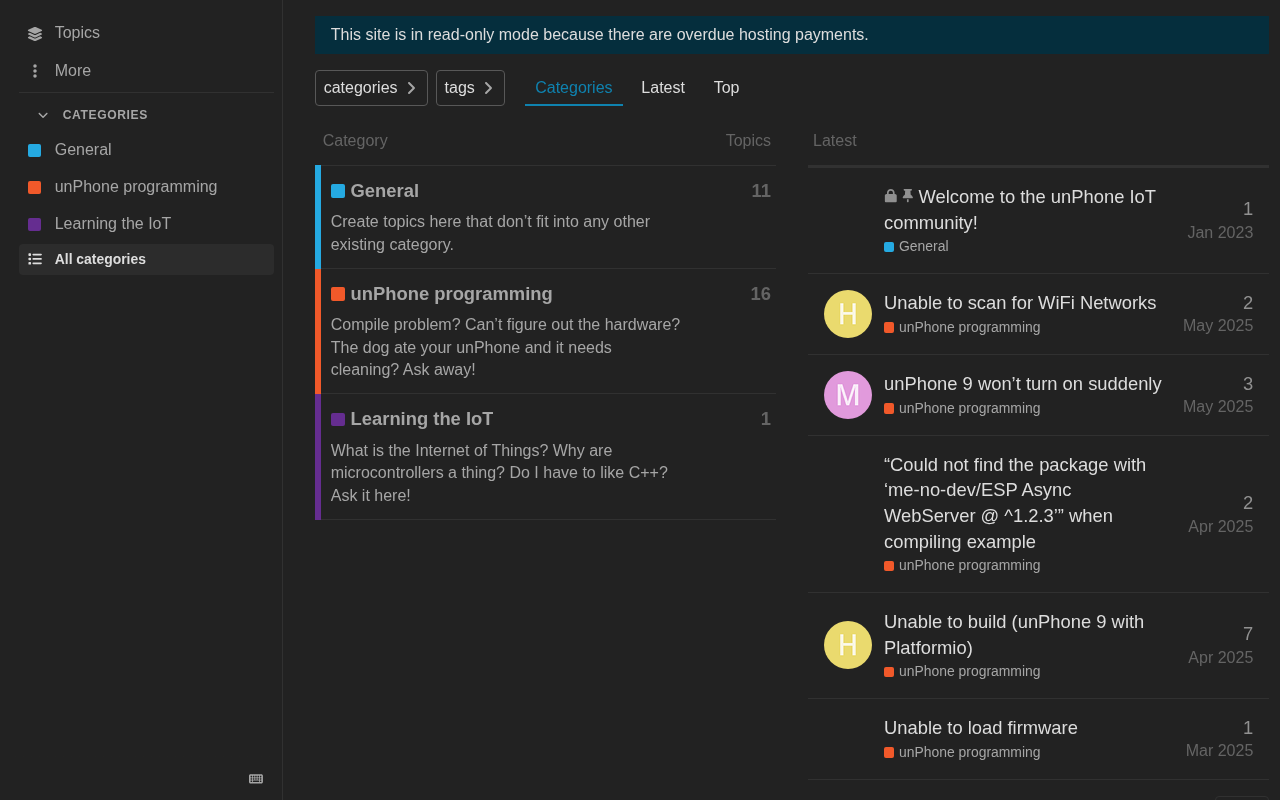Image resolution: width=1280 pixels, height=800 pixels.
Task: Switch to the Top tab
Action: [x=726, y=88]
